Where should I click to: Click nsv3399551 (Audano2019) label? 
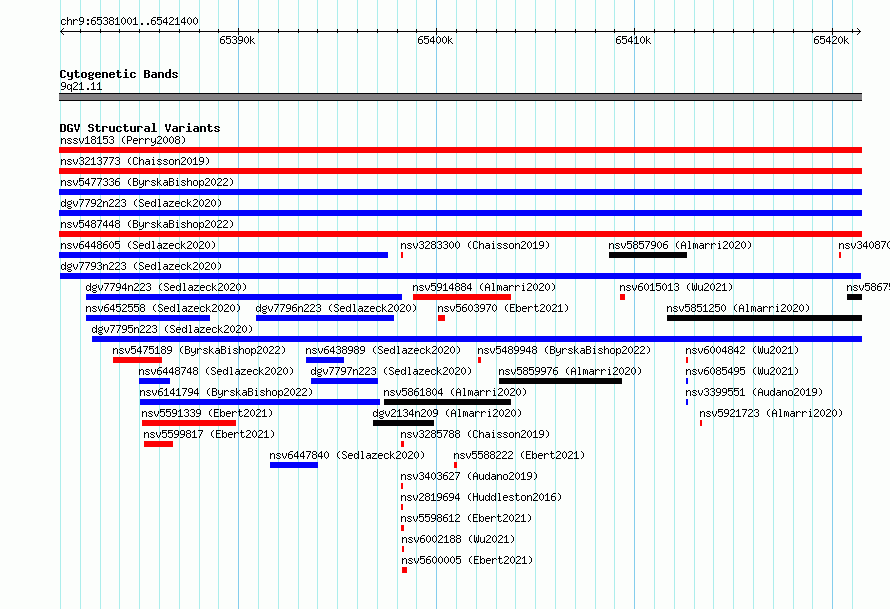click(x=754, y=392)
